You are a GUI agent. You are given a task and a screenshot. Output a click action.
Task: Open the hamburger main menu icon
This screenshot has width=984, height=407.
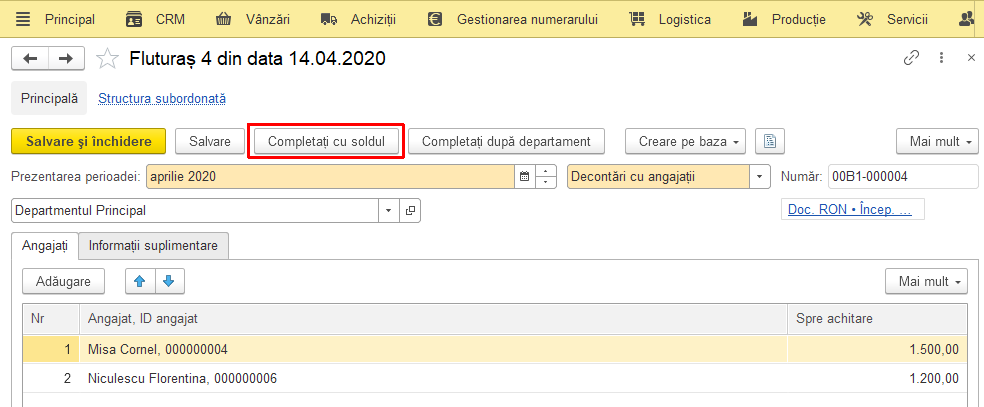click(23, 19)
